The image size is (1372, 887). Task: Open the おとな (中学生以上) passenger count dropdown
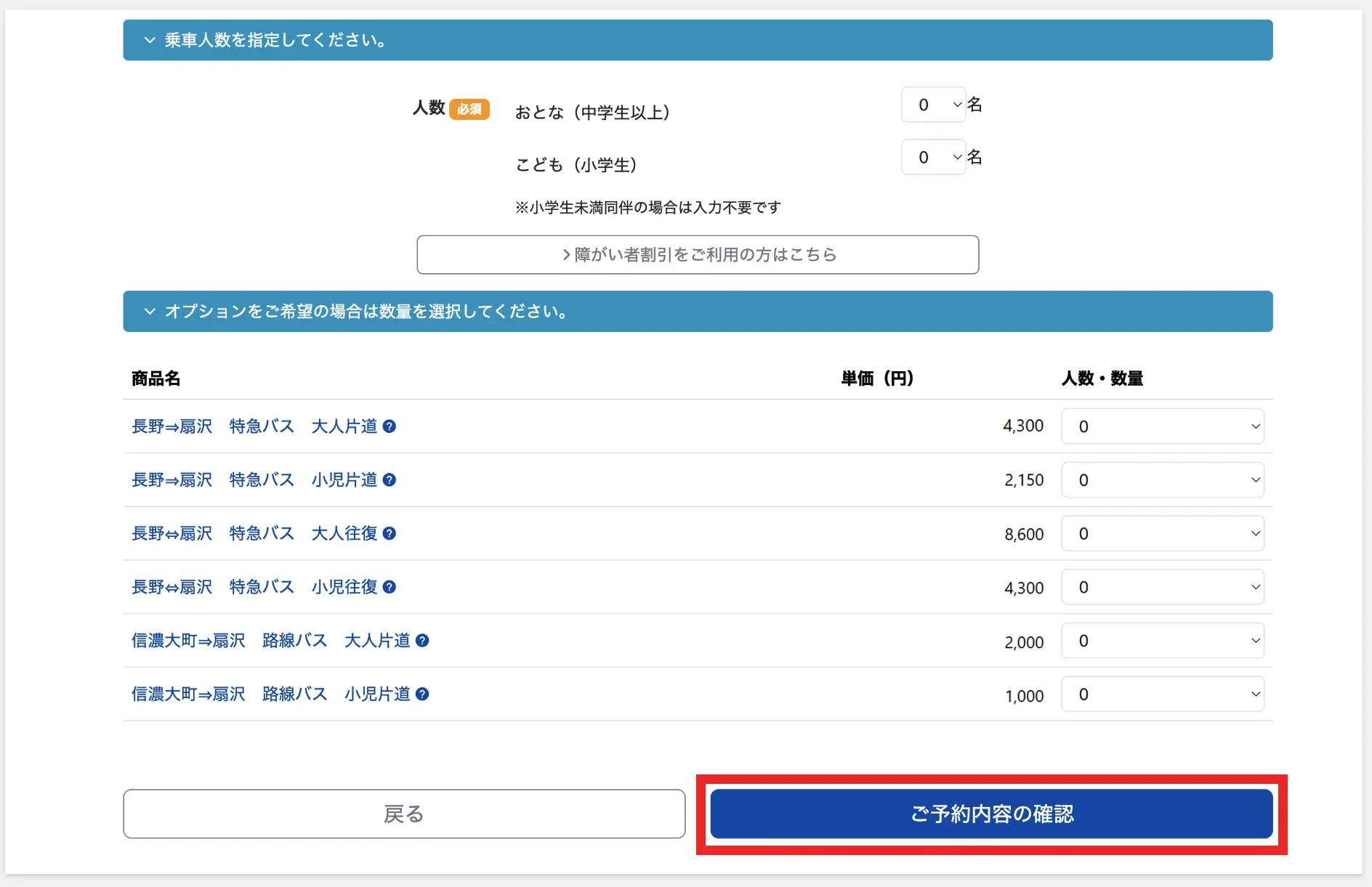click(933, 105)
